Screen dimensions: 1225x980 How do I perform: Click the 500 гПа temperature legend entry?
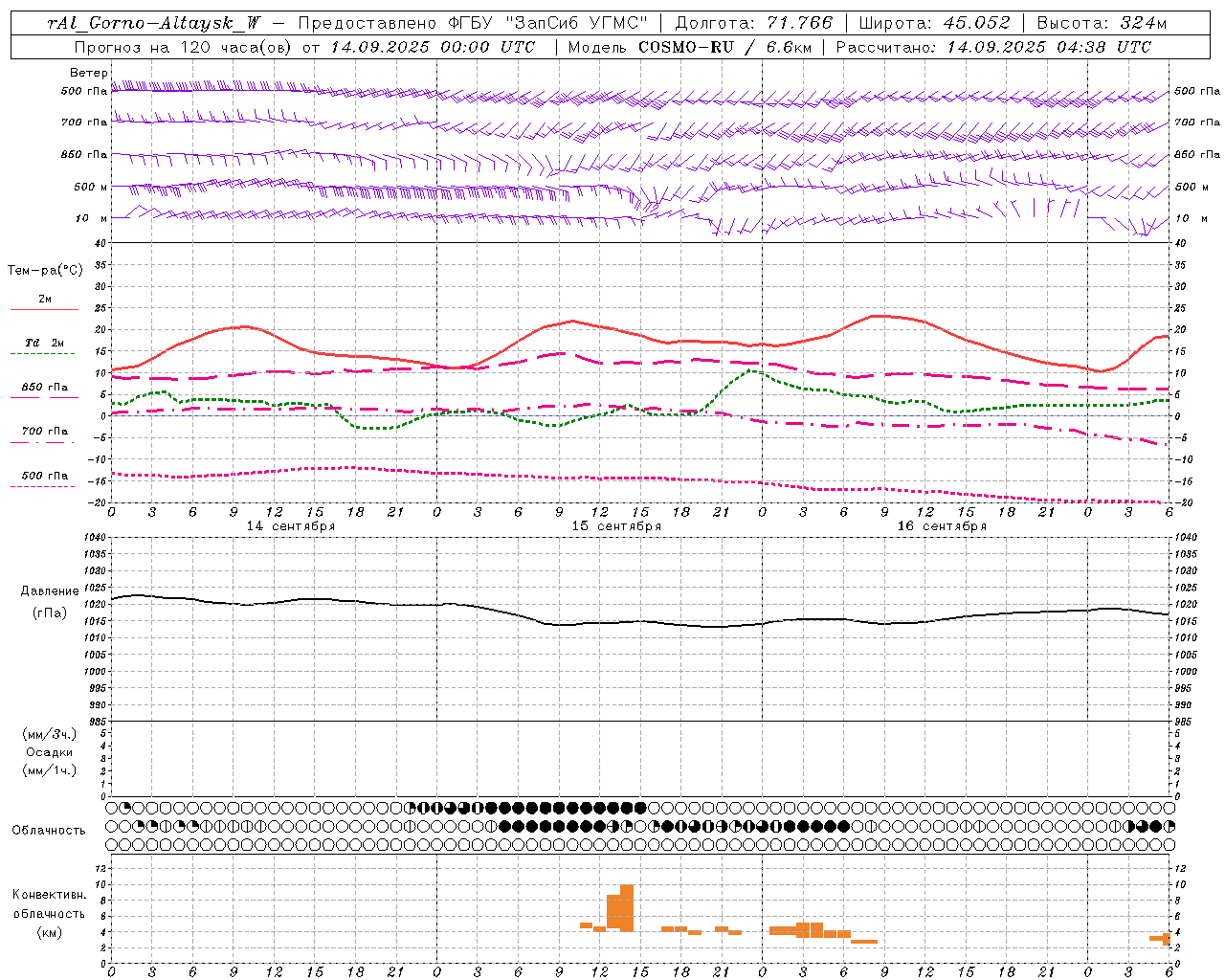pos(45,475)
